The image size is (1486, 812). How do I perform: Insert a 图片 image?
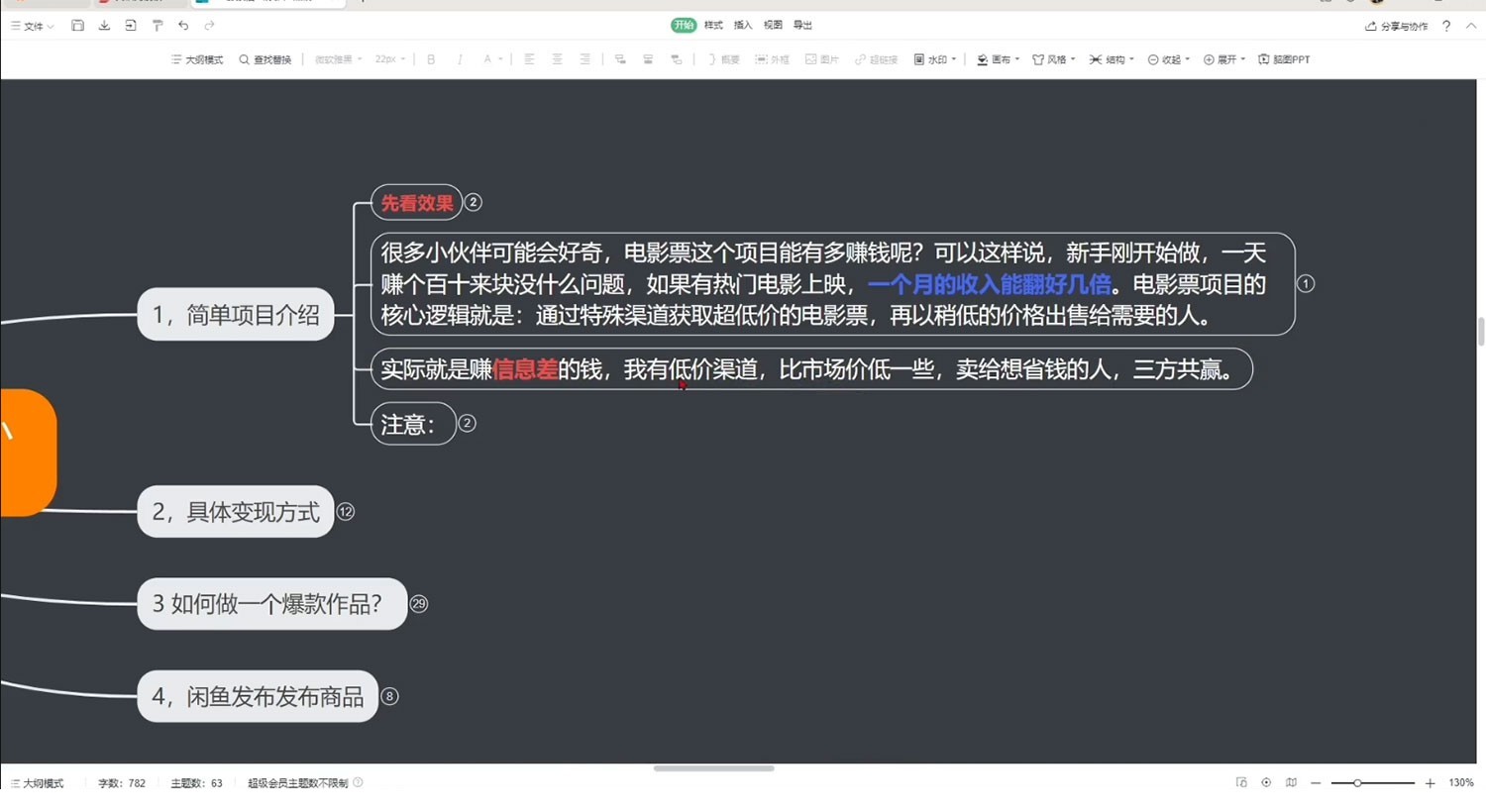[x=822, y=59]
